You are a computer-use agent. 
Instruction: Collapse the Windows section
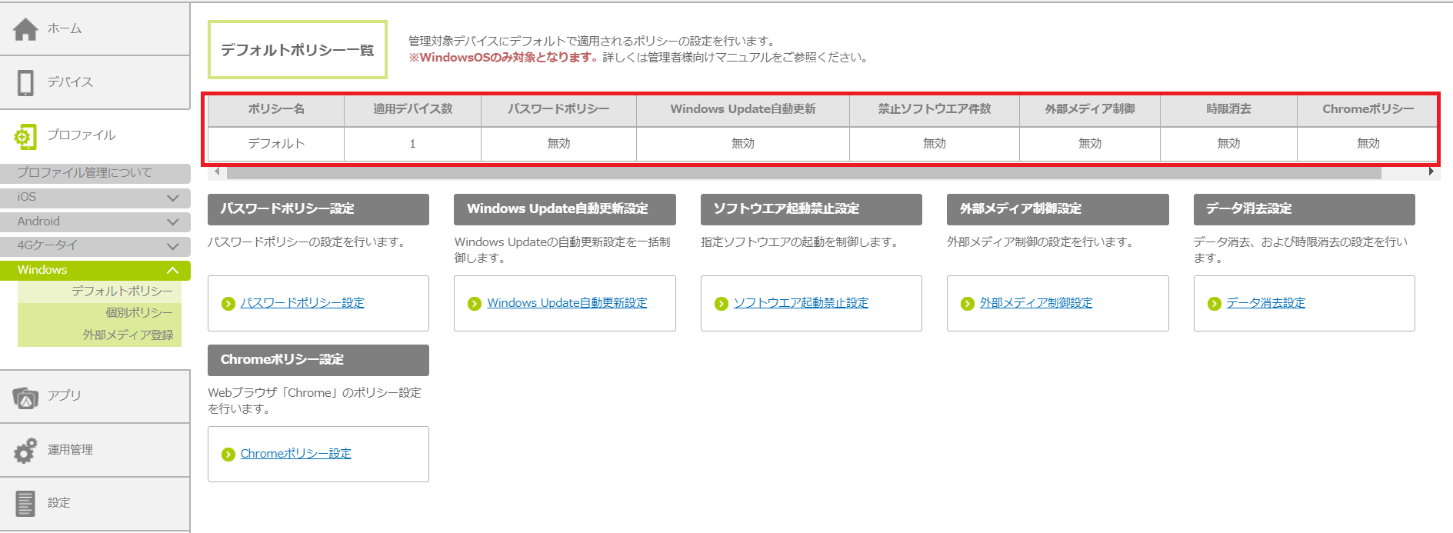tap(172, 270)
